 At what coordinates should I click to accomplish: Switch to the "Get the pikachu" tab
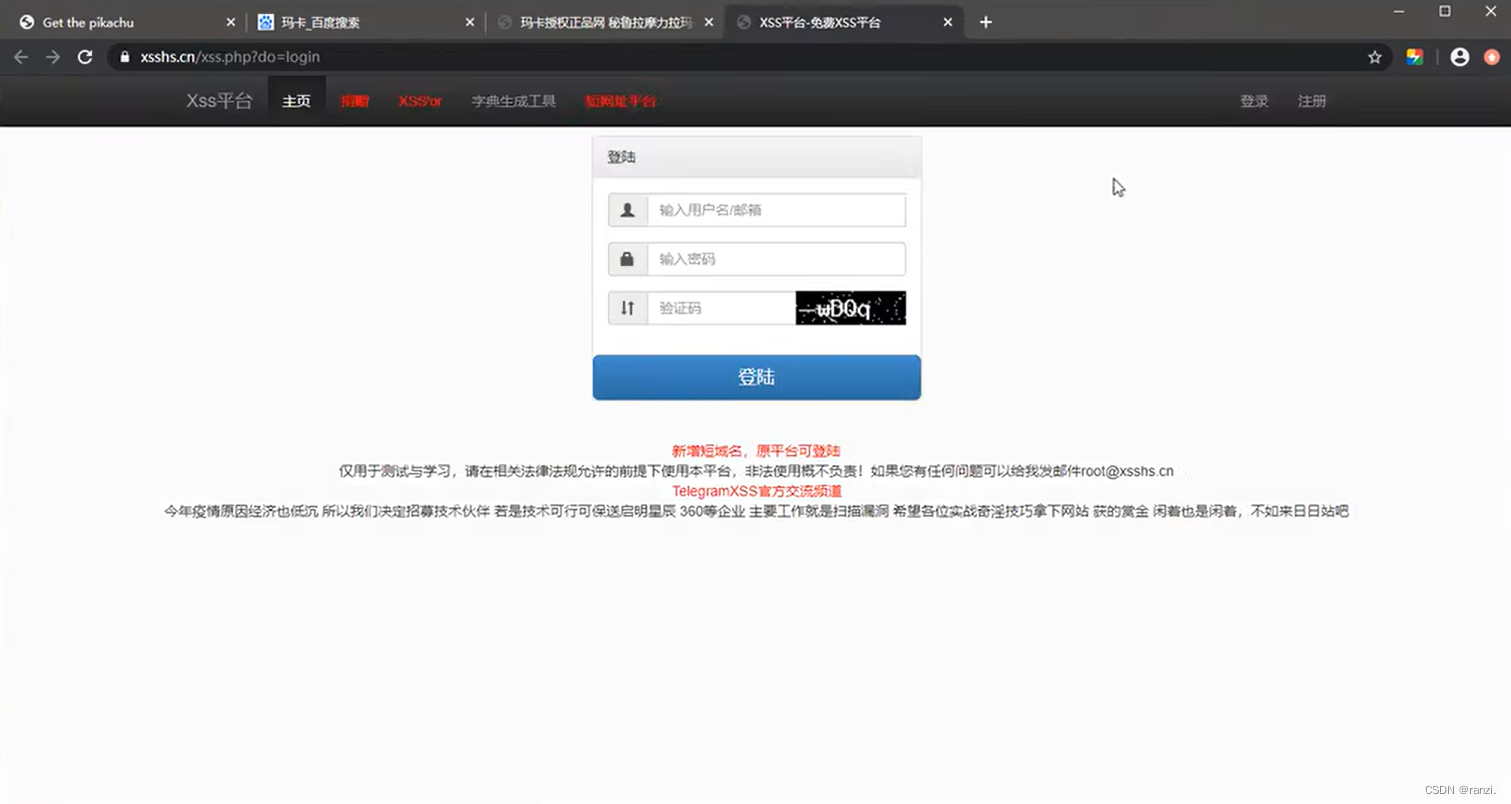pos(88,22)
